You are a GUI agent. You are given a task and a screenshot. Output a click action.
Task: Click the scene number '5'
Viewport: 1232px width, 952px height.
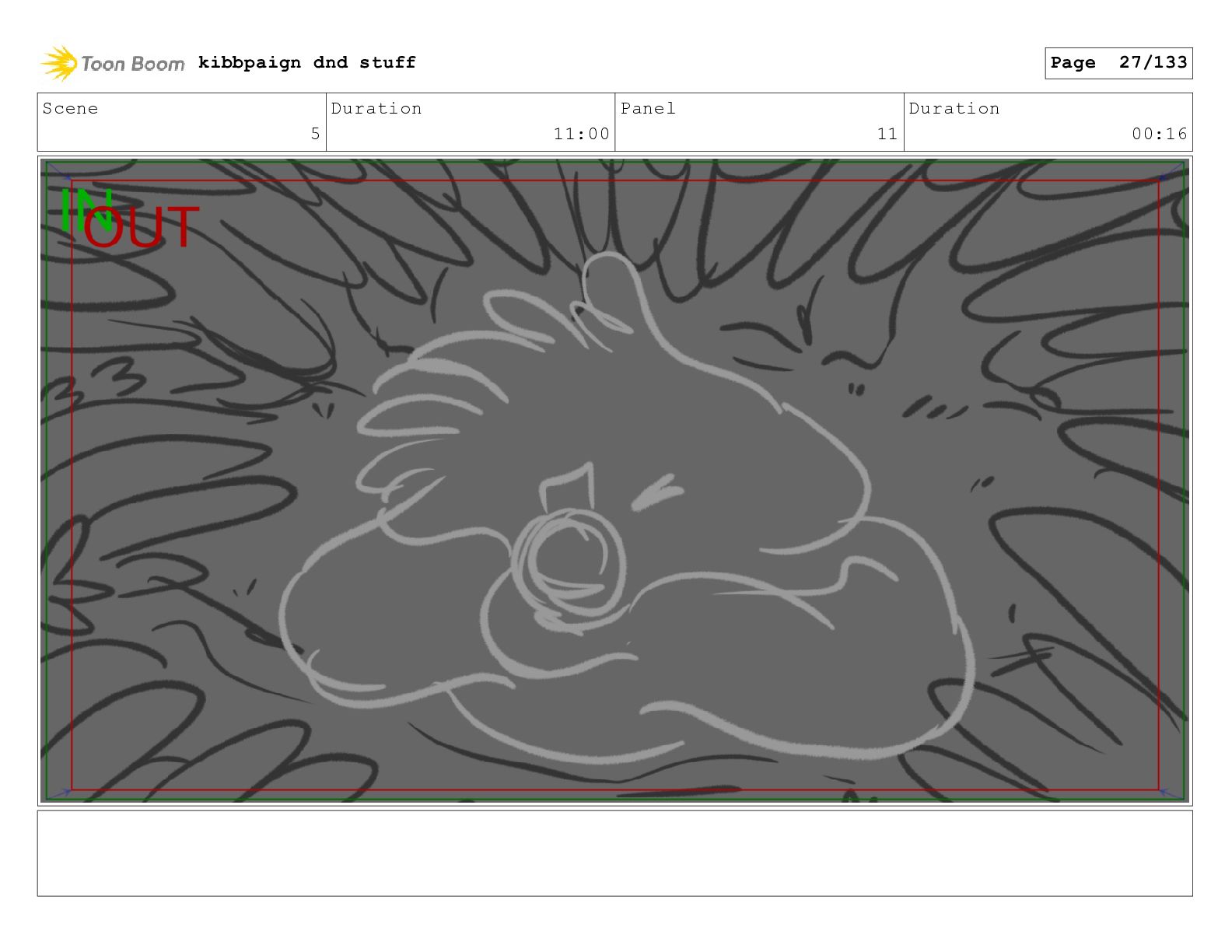pyautogui.click(x=315, y=134)
